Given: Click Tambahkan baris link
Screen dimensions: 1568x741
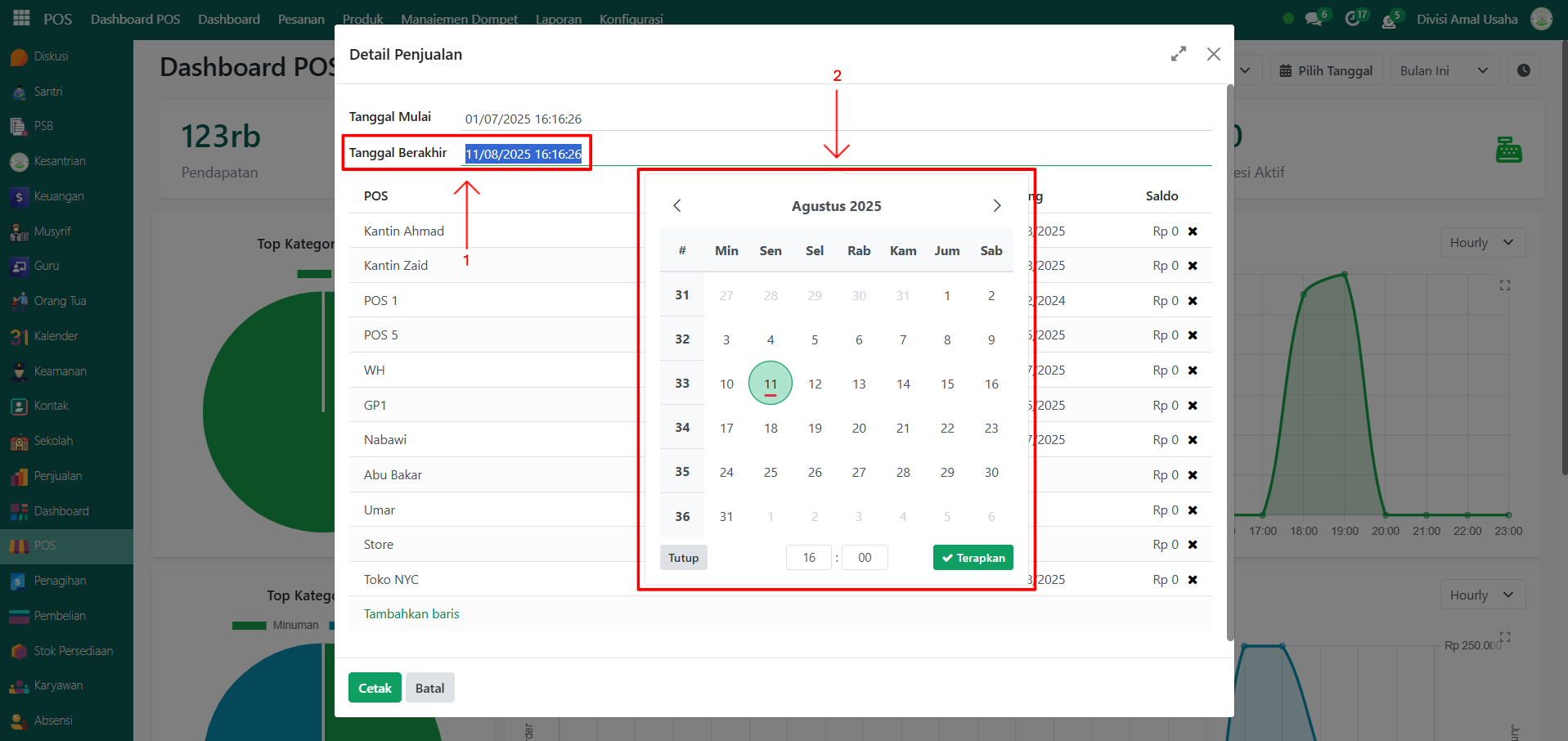Looking at the screenshot, I should [411, 614].
